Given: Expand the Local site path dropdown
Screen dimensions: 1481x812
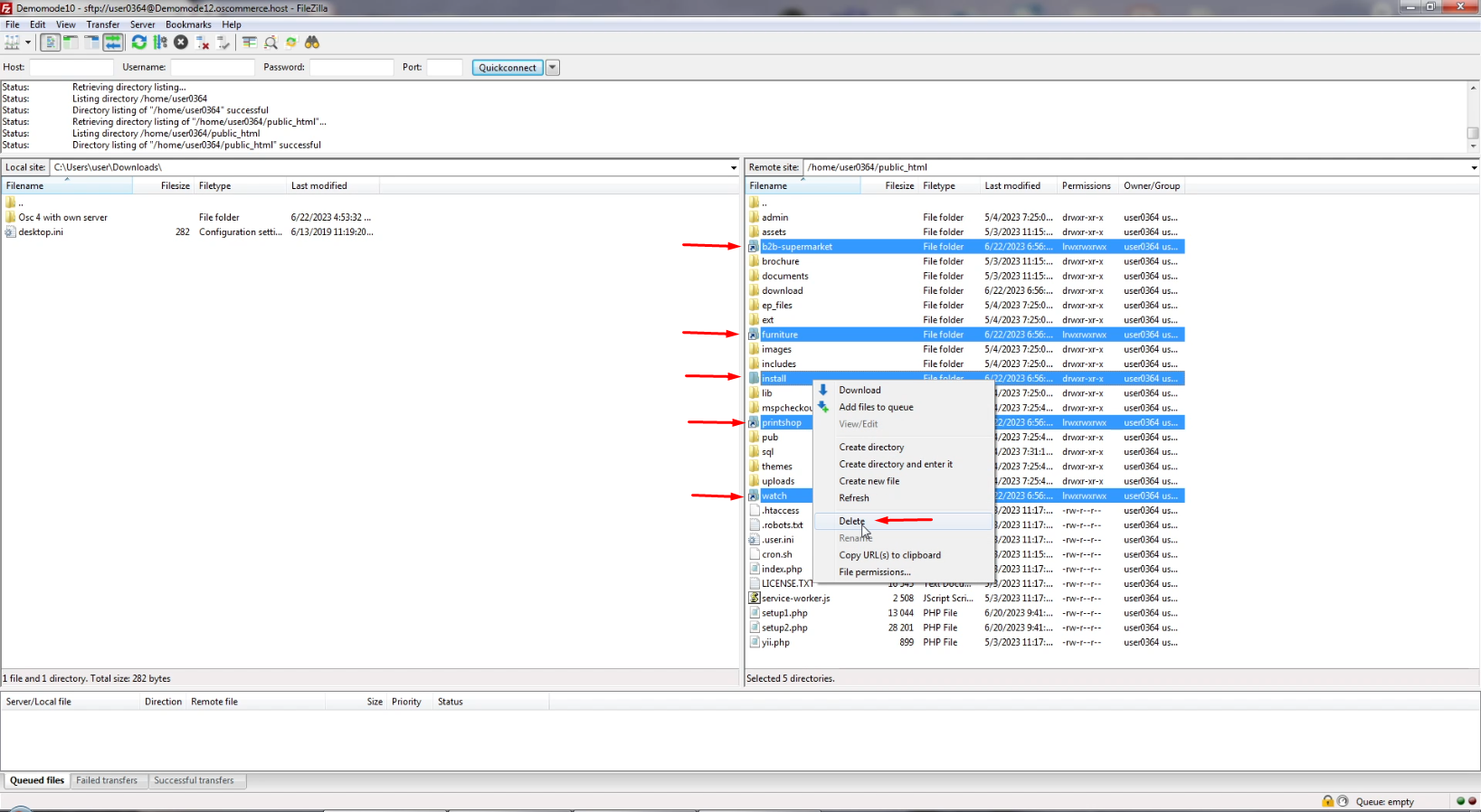Looking at the screenshot, I should pyautogui.click(x=733, y=167).
